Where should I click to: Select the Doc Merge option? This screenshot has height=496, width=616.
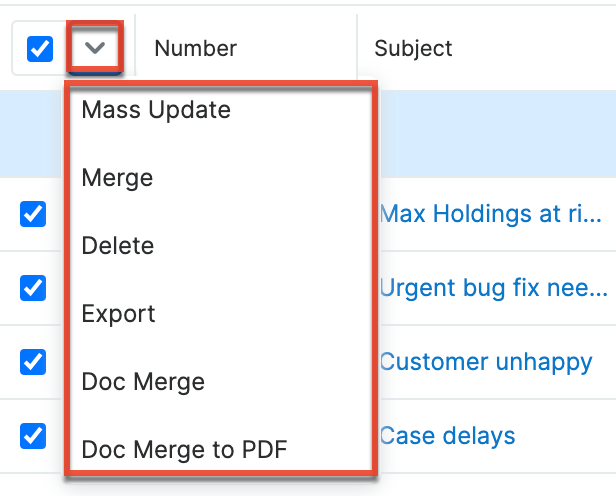click(x=143, y=382)
